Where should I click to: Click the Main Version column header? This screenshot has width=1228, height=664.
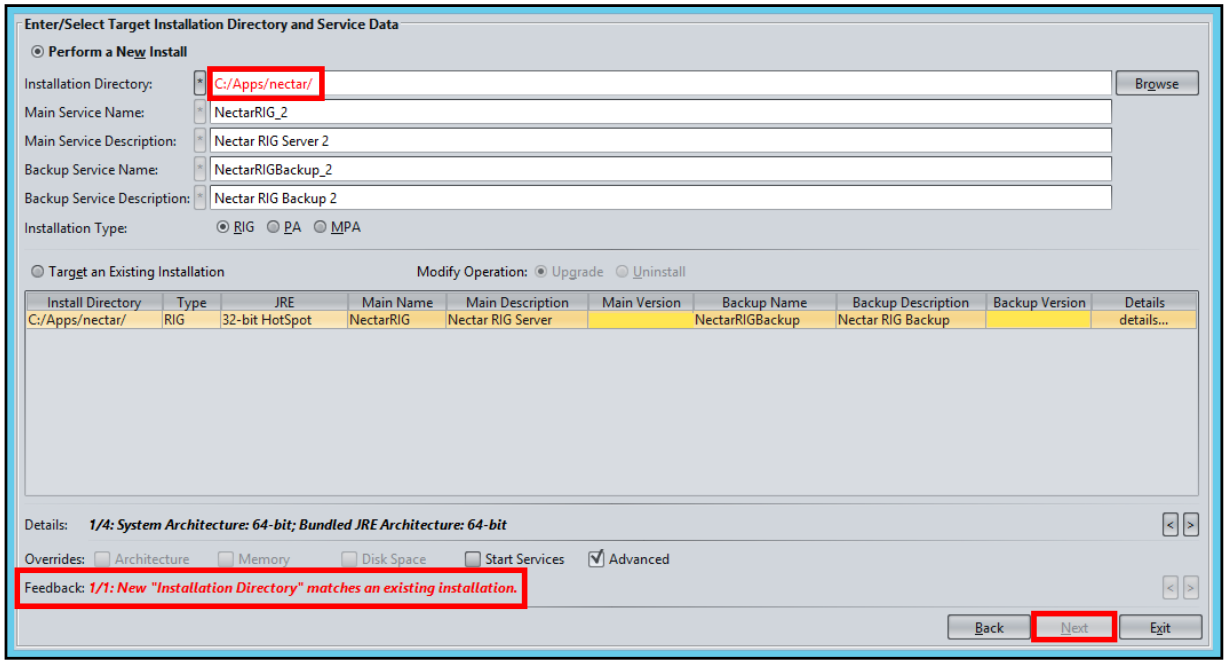pos(641,302)
